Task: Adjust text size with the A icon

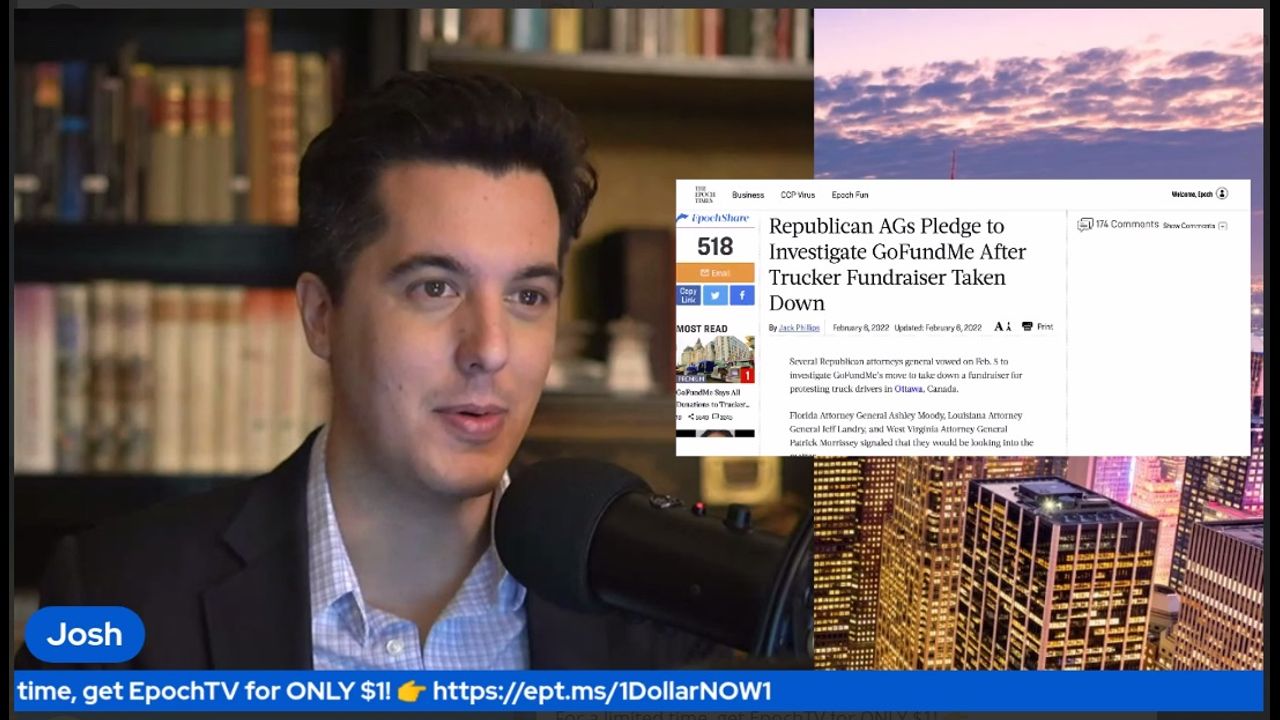Action: (1001, 327)
